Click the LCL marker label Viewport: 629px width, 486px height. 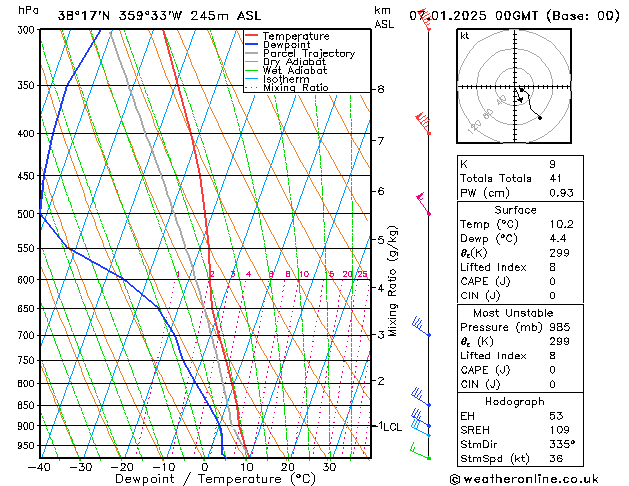tap(393, 427)
